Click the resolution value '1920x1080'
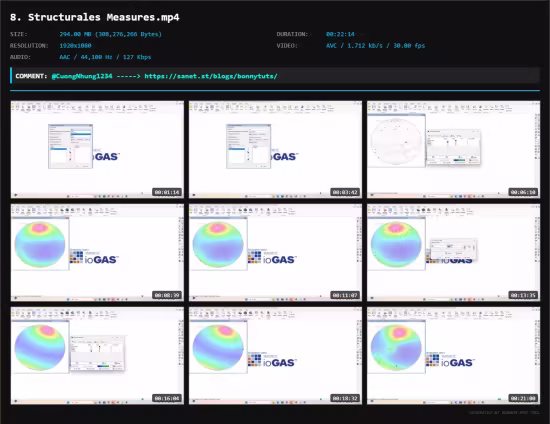This screenshot has height=424, width=550. point(75,46)
